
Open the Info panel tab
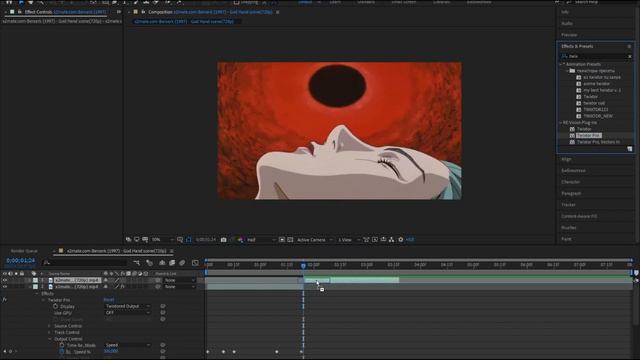click(x=565, y=12)
